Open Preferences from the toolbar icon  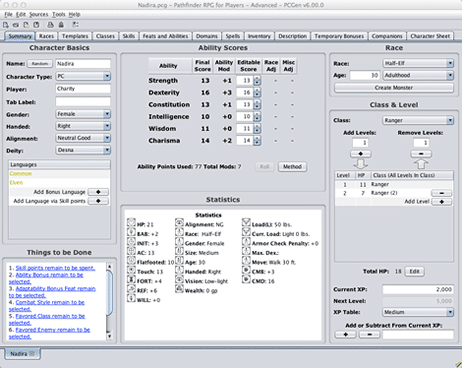[76, 25]
